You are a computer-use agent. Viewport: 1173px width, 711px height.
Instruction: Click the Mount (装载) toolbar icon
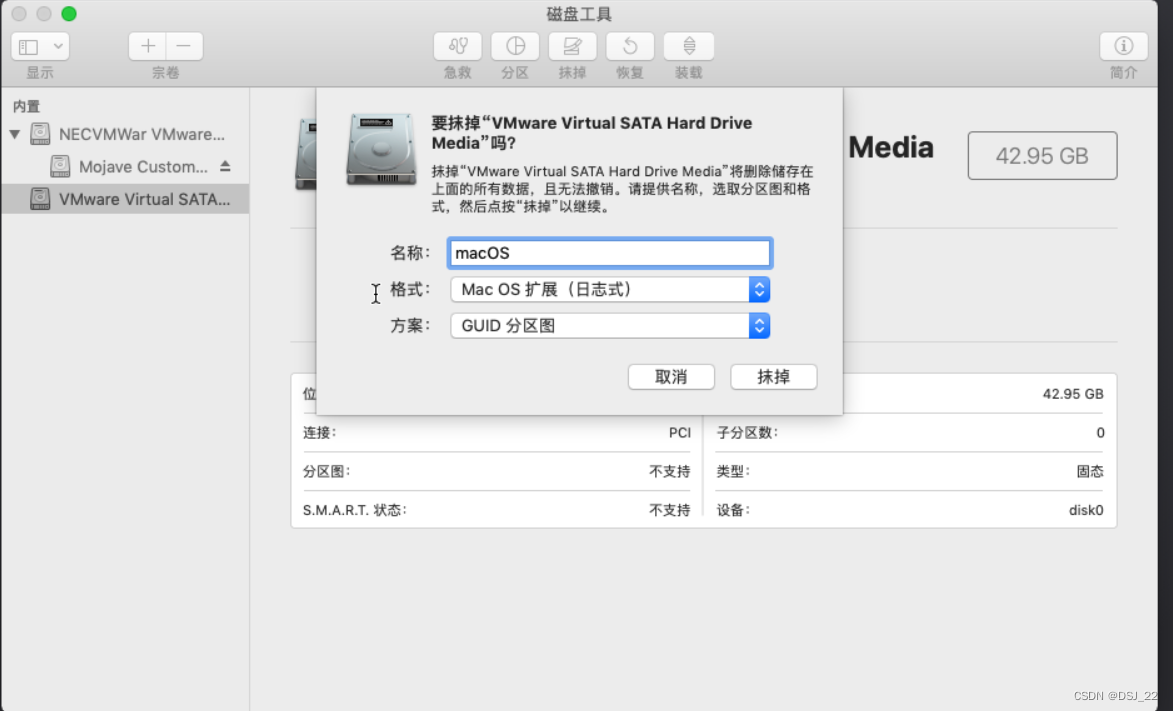(688, 46)
